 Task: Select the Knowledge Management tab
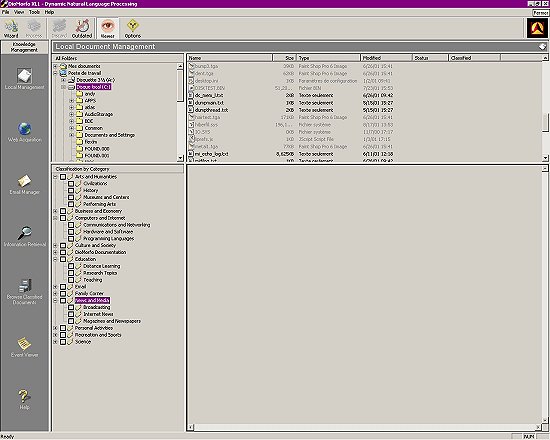pos(25,47)
